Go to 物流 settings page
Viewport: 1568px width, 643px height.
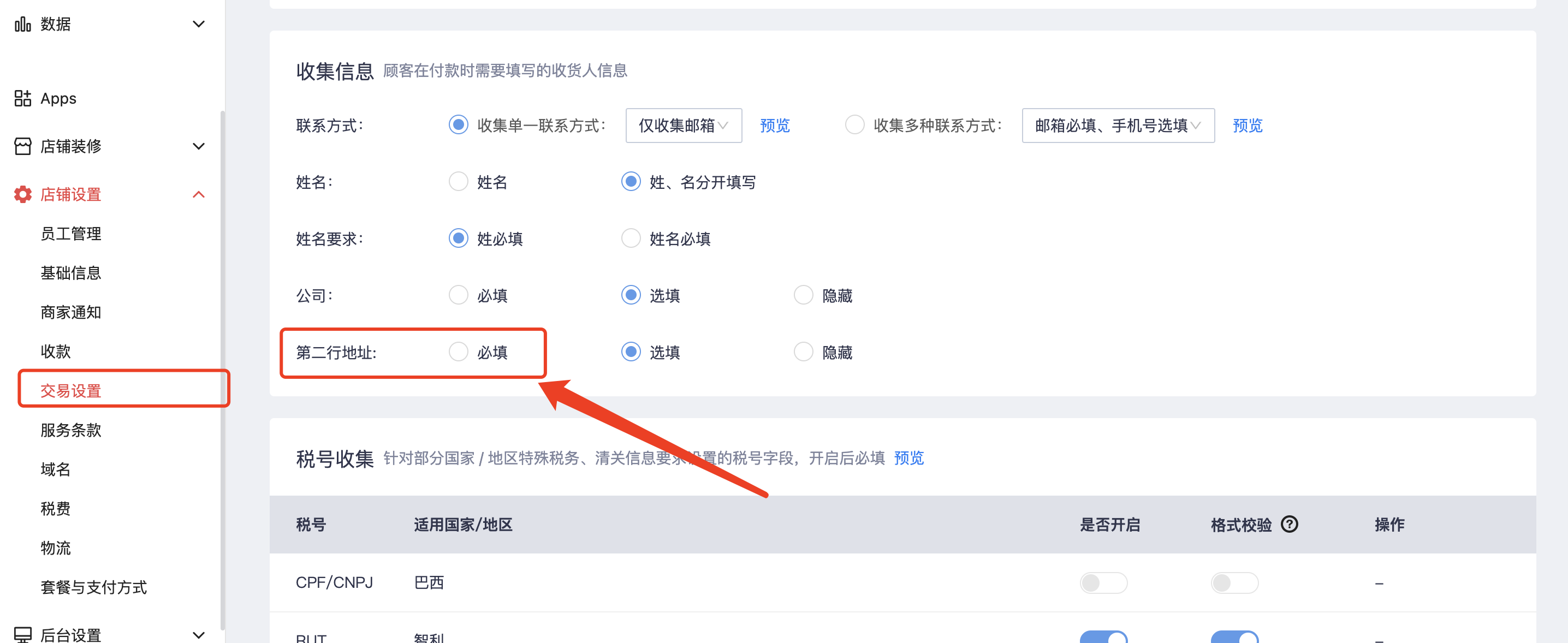[55, 547]
